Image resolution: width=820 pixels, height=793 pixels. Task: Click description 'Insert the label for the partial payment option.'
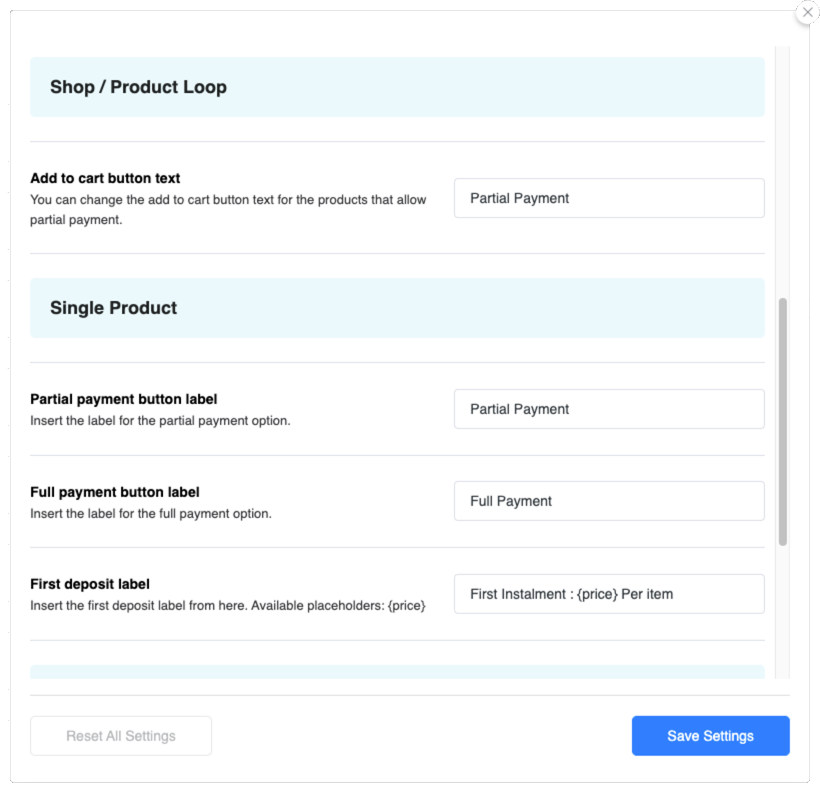[x=160, y=421]
